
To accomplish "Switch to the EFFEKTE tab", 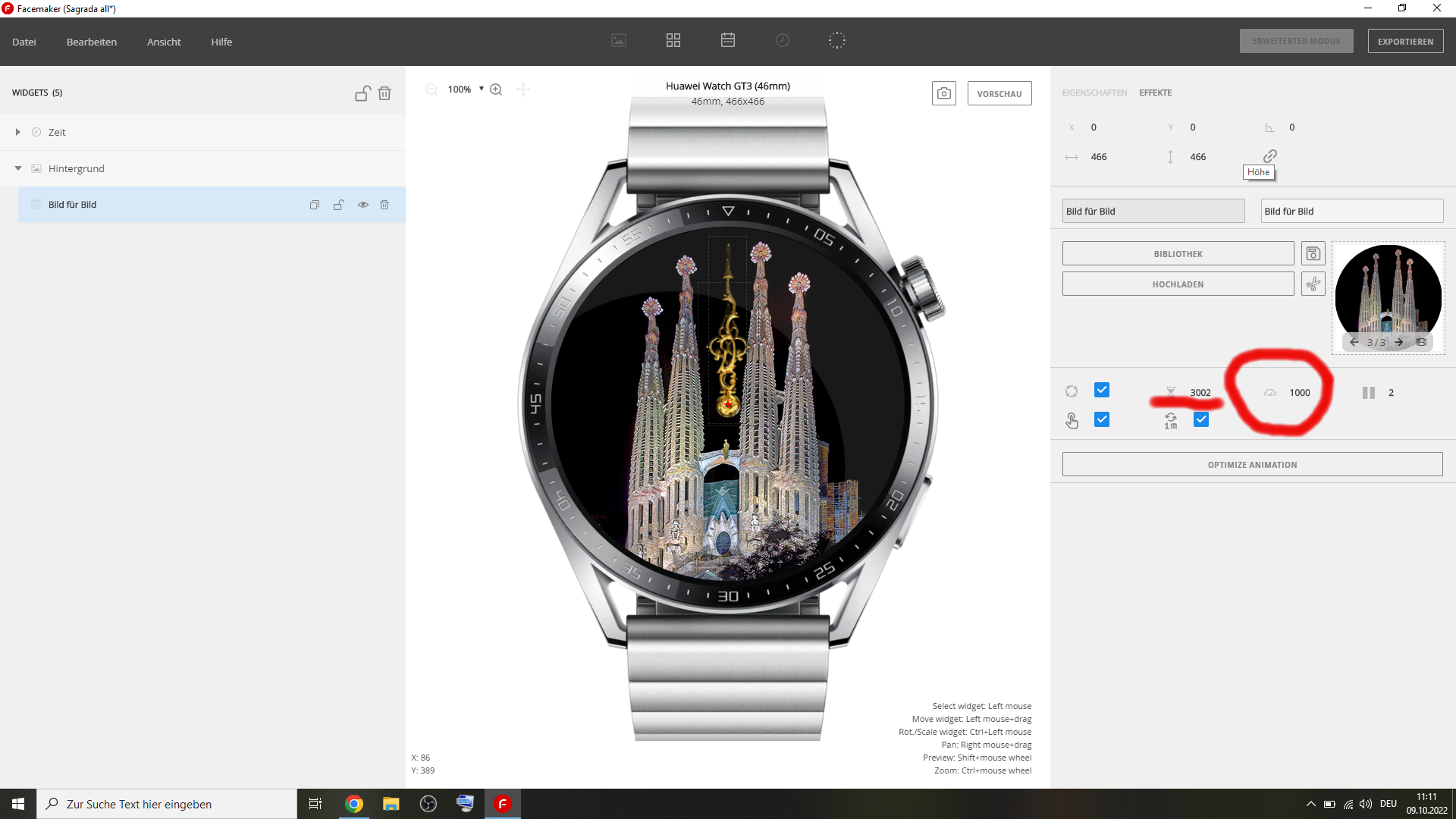I will (1155, 93).
